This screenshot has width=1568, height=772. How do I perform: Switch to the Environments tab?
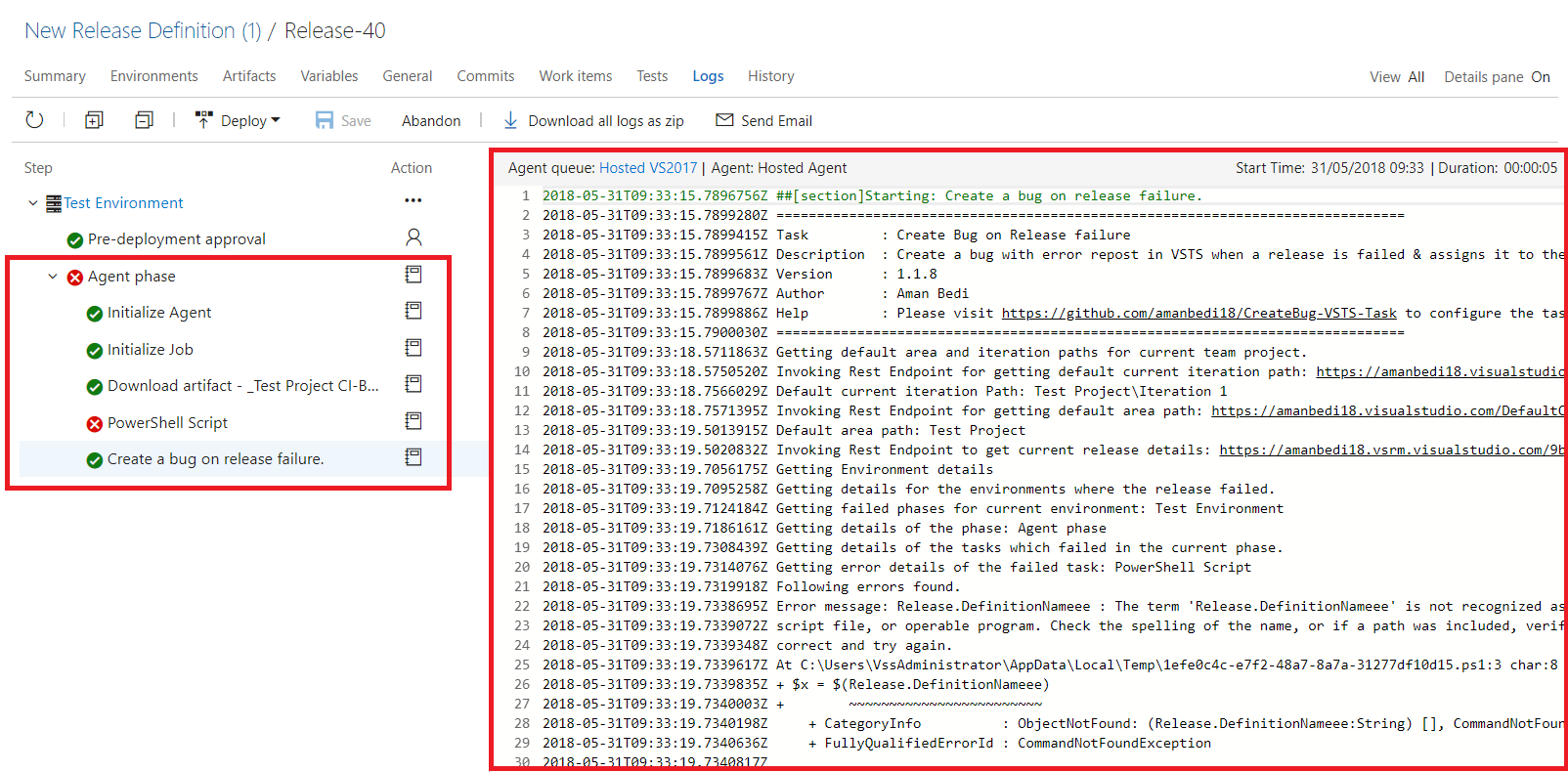point(153,76)
